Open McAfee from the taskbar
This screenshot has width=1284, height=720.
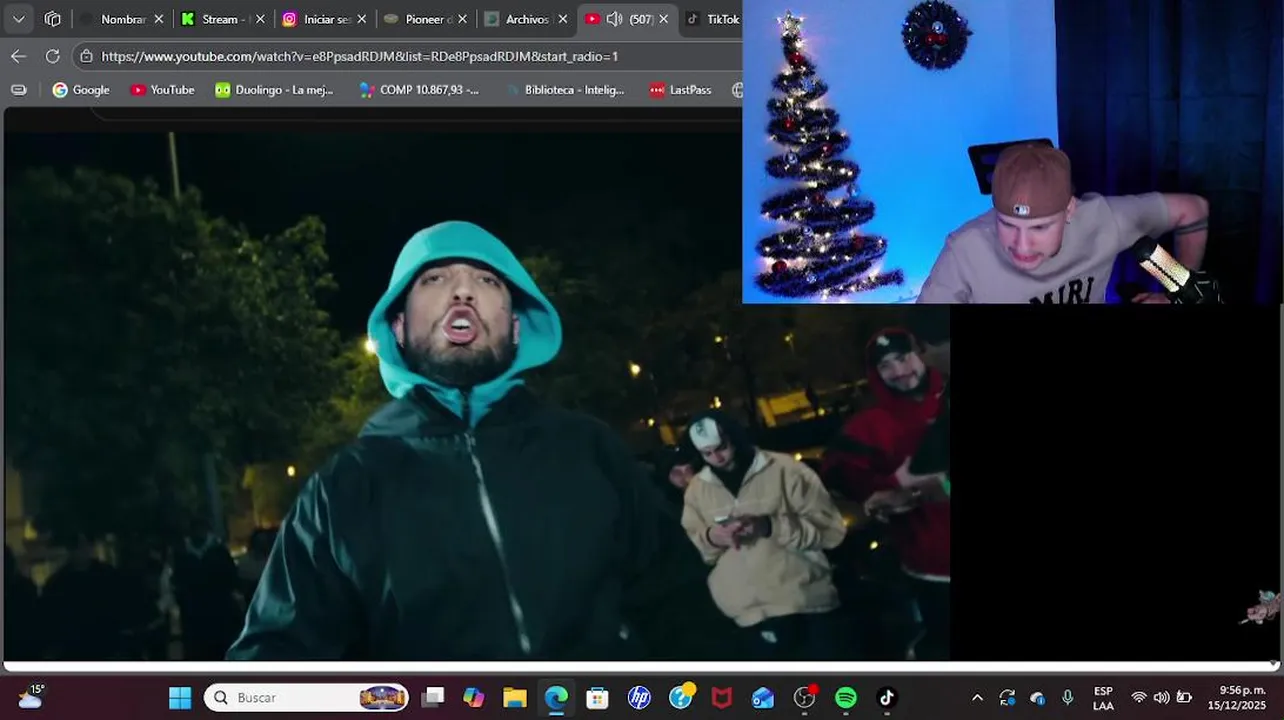pos(721,697)
